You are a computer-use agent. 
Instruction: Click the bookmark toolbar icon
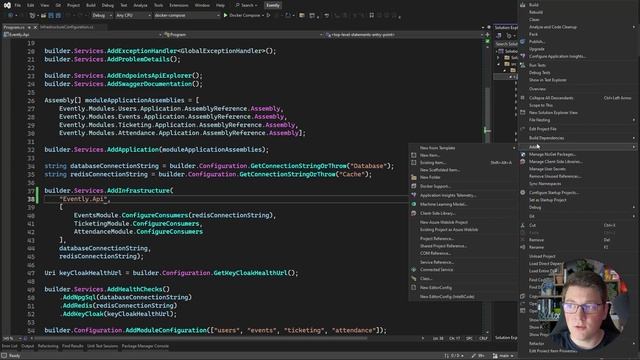point(371,16)
